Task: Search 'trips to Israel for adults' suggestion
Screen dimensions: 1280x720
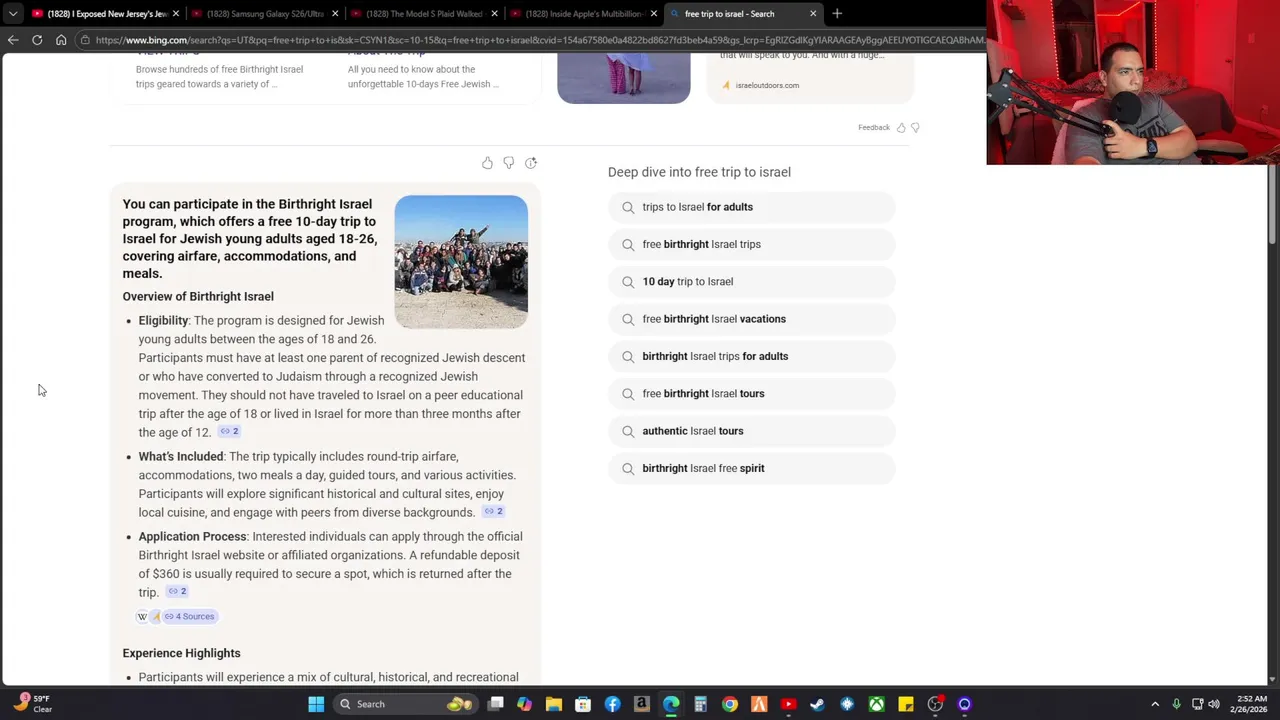Action: 751,207
